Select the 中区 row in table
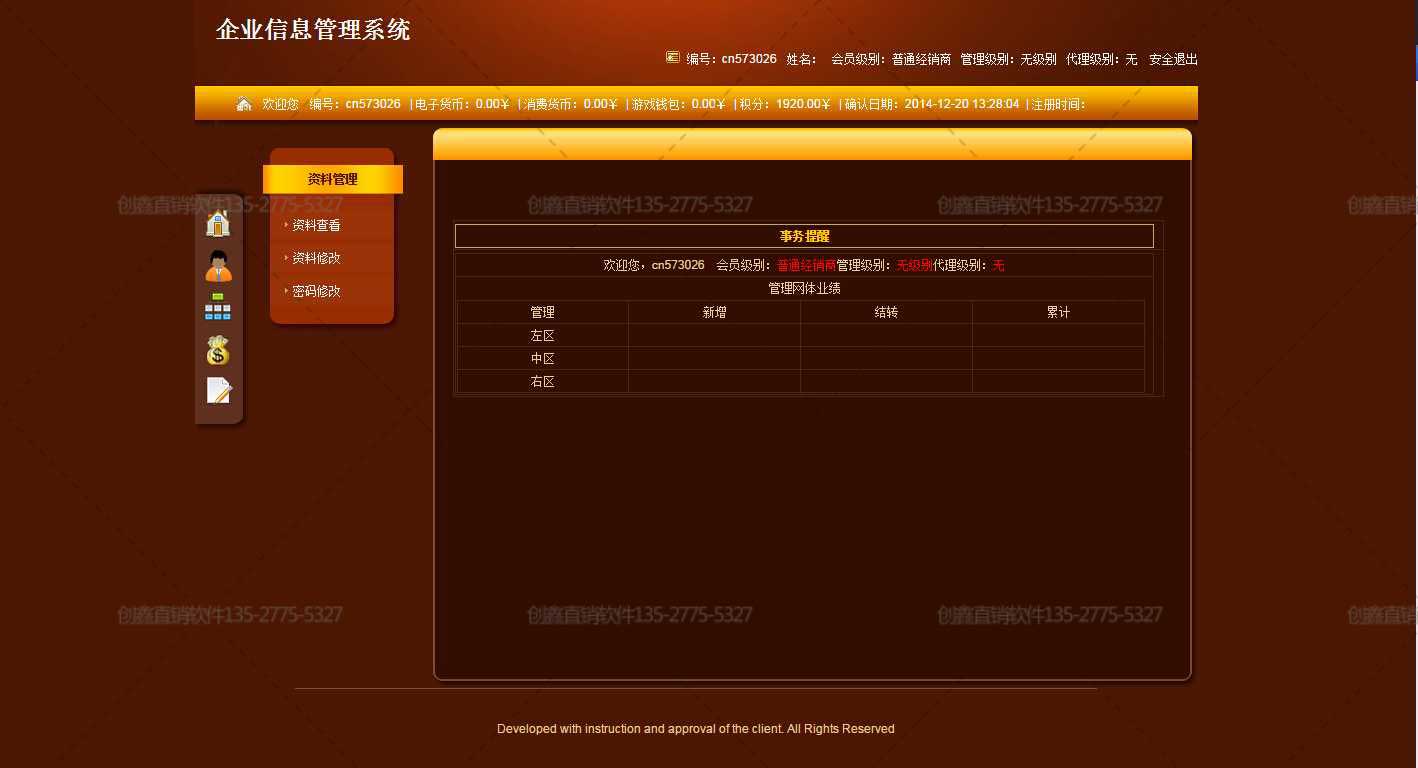Viewport: 1418px width, 768px height. (x=542, y=359)
